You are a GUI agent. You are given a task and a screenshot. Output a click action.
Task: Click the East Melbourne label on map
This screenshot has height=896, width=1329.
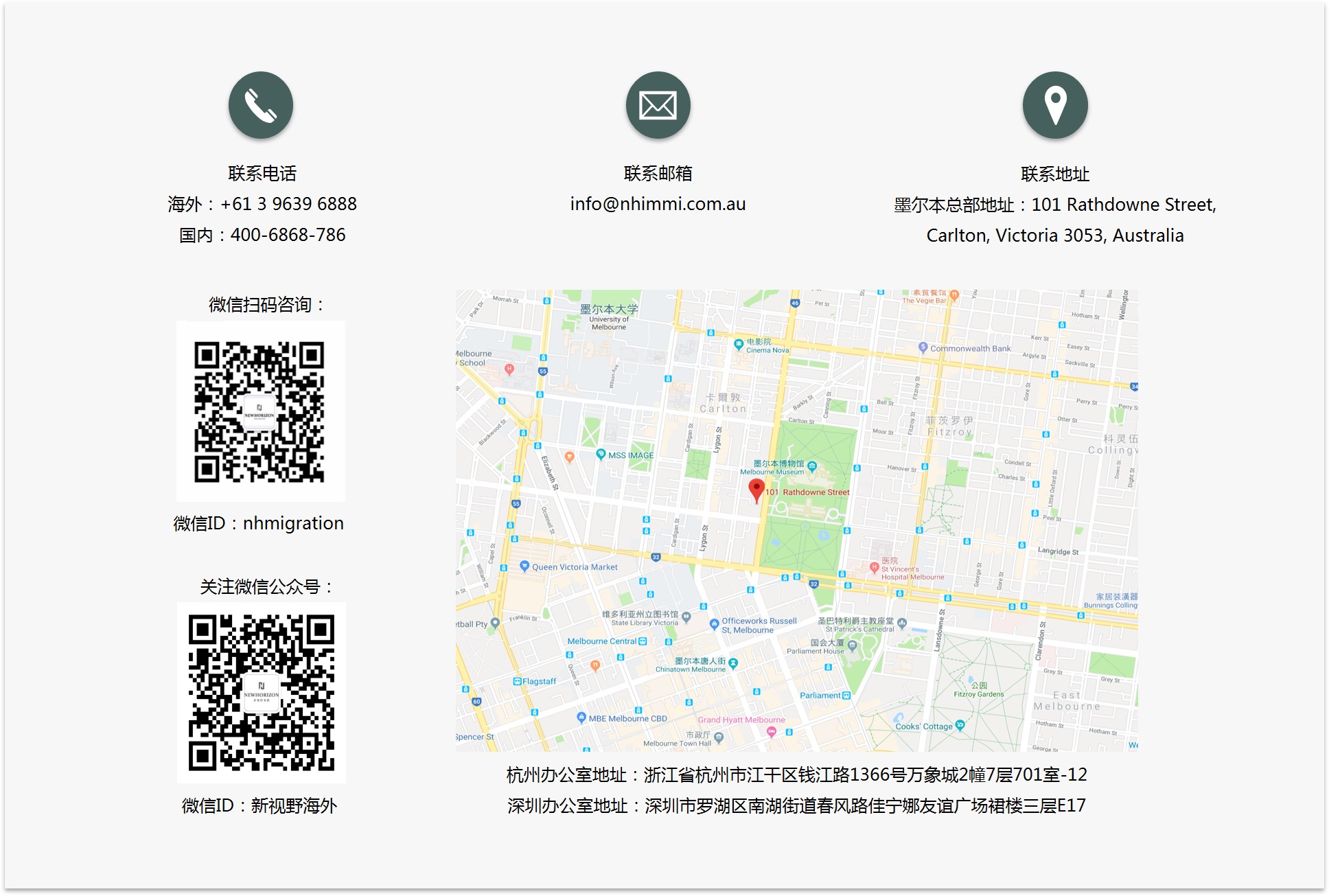point(1067,701)
